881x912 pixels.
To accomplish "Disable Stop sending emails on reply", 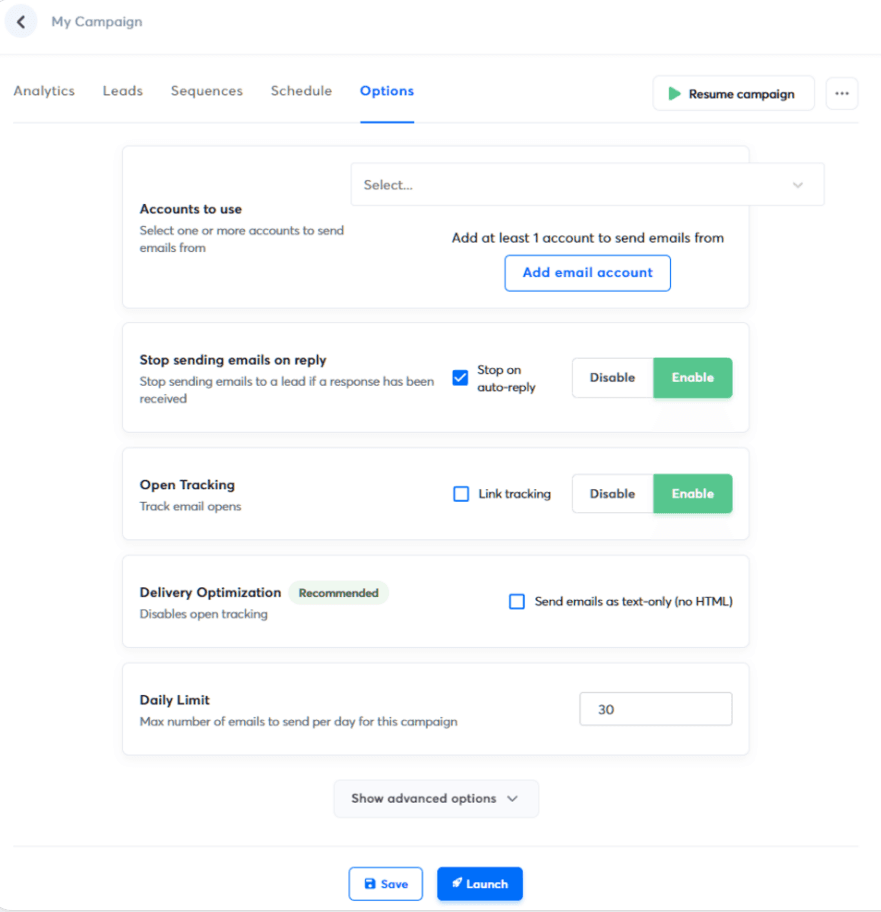I will tap(612, 377).
